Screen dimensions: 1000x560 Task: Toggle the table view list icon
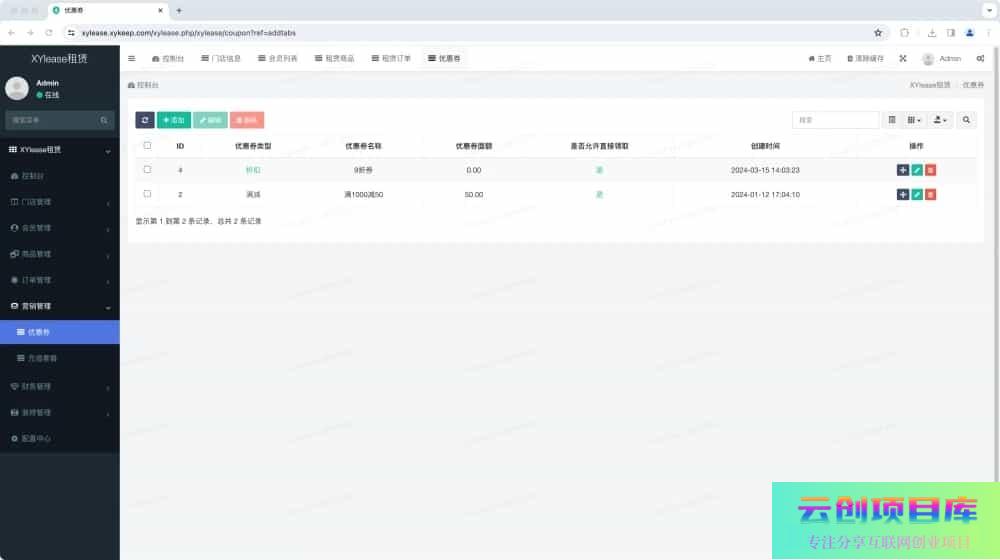892,120
